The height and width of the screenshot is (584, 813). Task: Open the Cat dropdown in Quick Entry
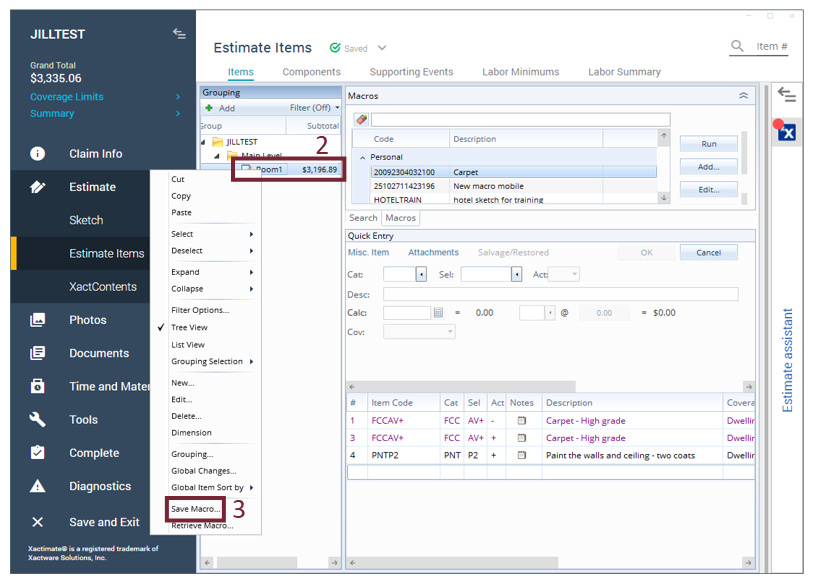[x=421, y=274]
